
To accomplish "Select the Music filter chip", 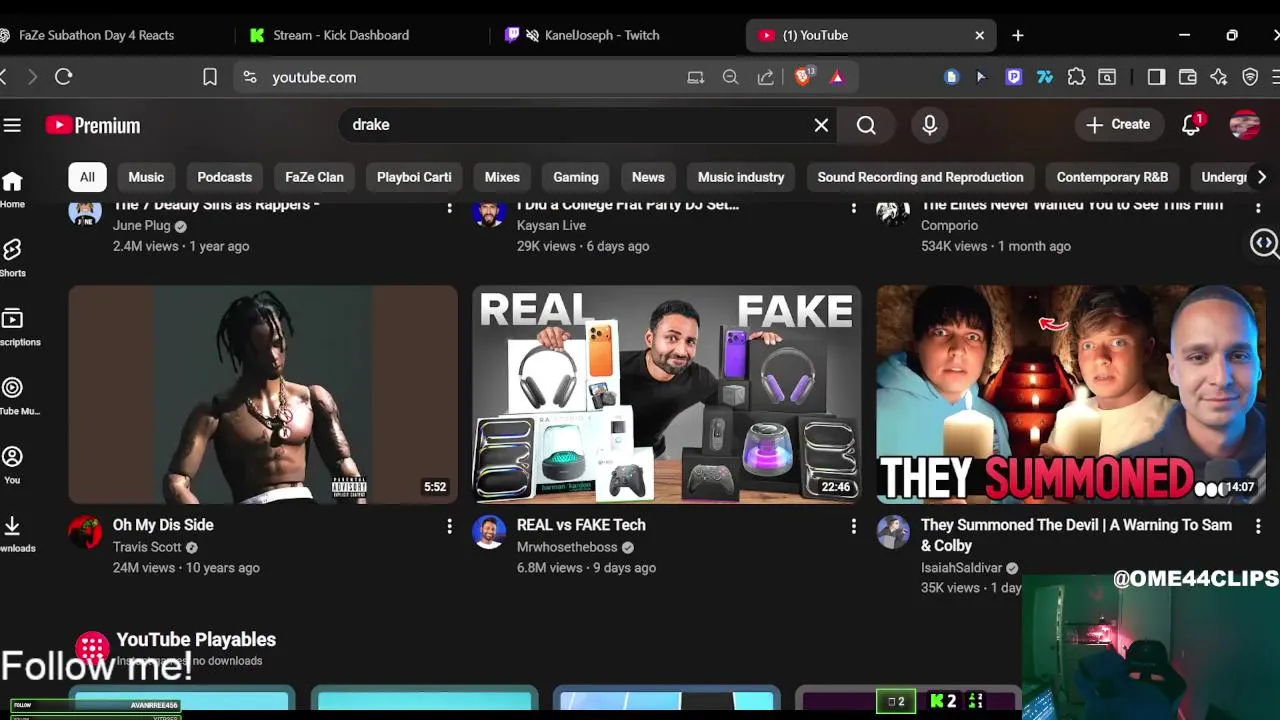I will (146, 177).
